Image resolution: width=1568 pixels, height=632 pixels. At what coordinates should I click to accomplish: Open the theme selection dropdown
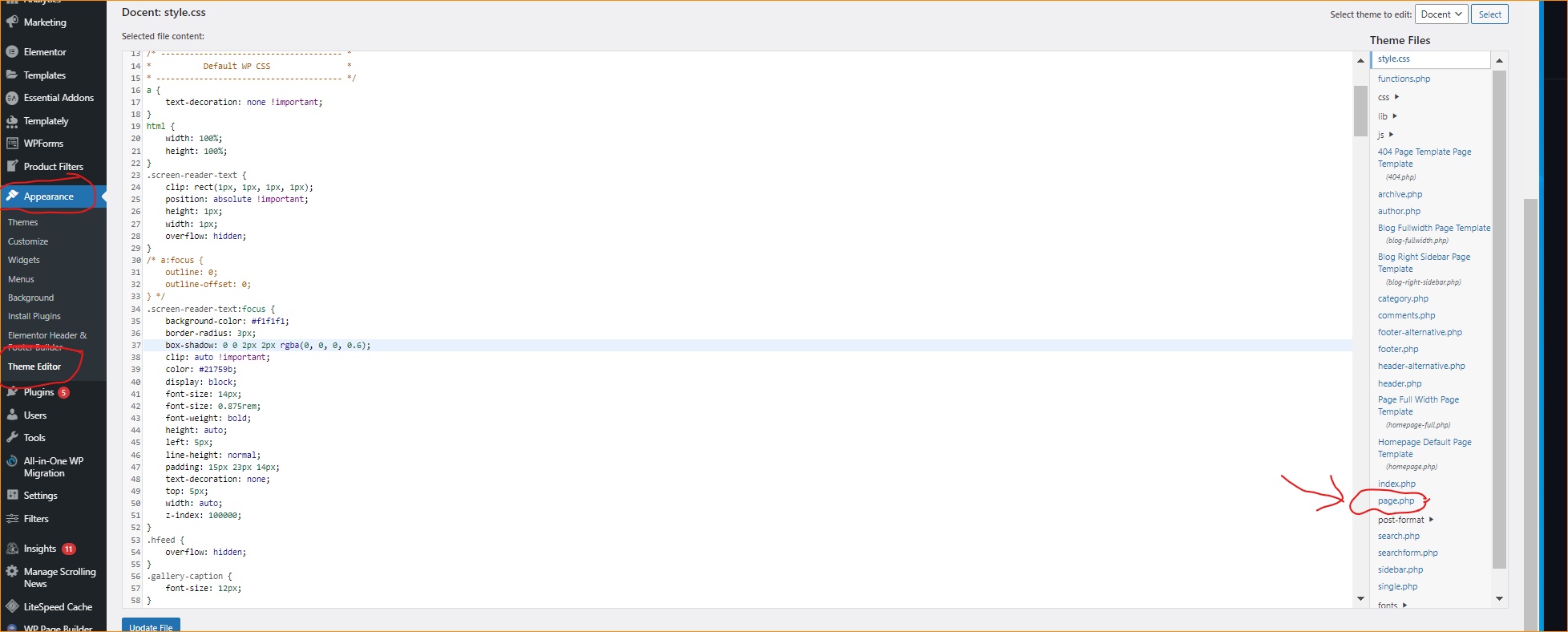(x=1441, y=14)
